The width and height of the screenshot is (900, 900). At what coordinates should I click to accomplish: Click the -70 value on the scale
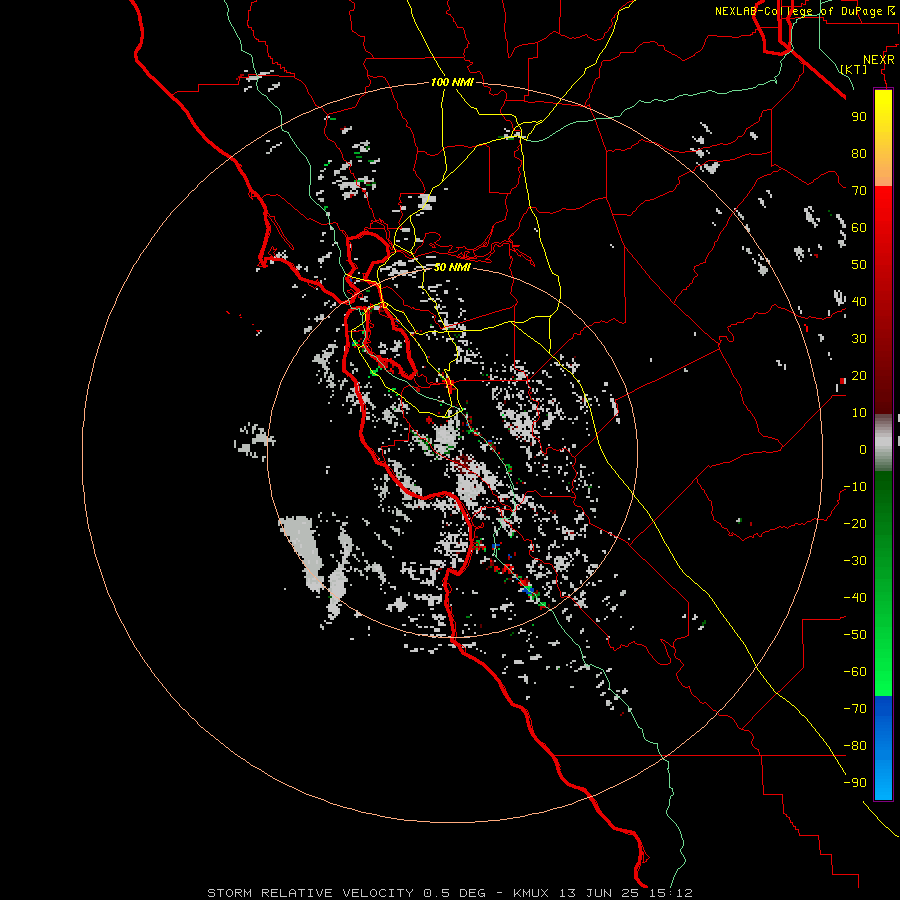coord(855,709)
